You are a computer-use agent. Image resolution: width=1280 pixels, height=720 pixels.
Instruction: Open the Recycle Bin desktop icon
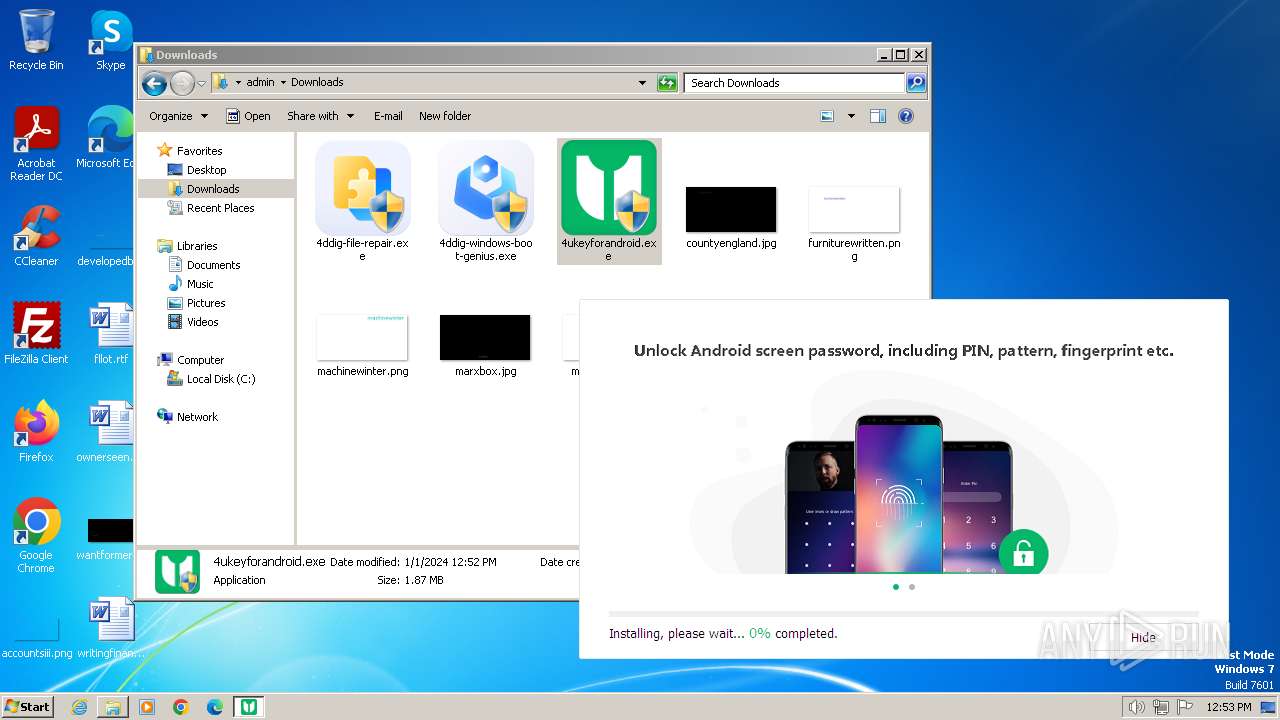click(x=36, y=40)
